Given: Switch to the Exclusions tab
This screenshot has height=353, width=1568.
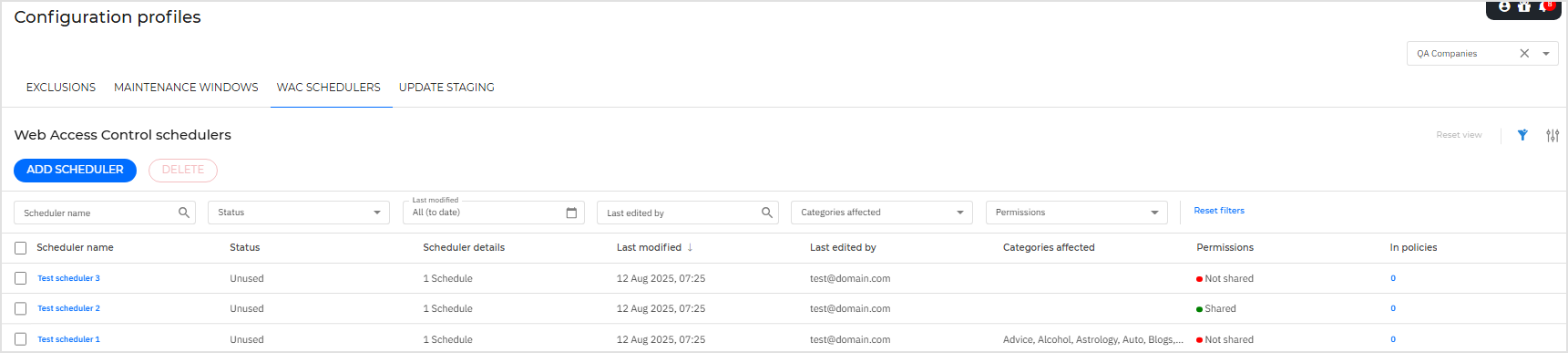Looking at the screenshot, I should tap(61, 88).
